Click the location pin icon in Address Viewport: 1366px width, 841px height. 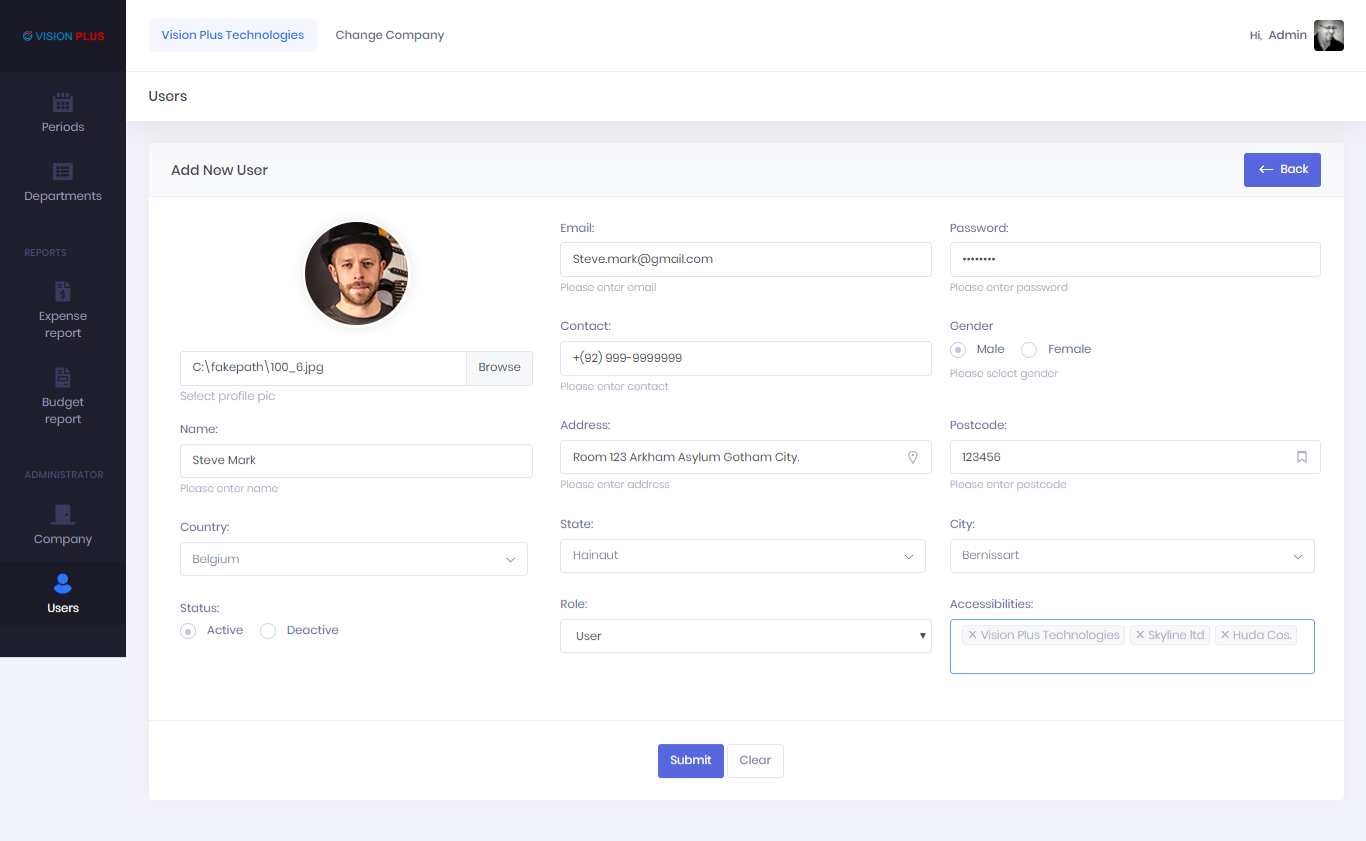pyautogui.click(x=912, y=457)
